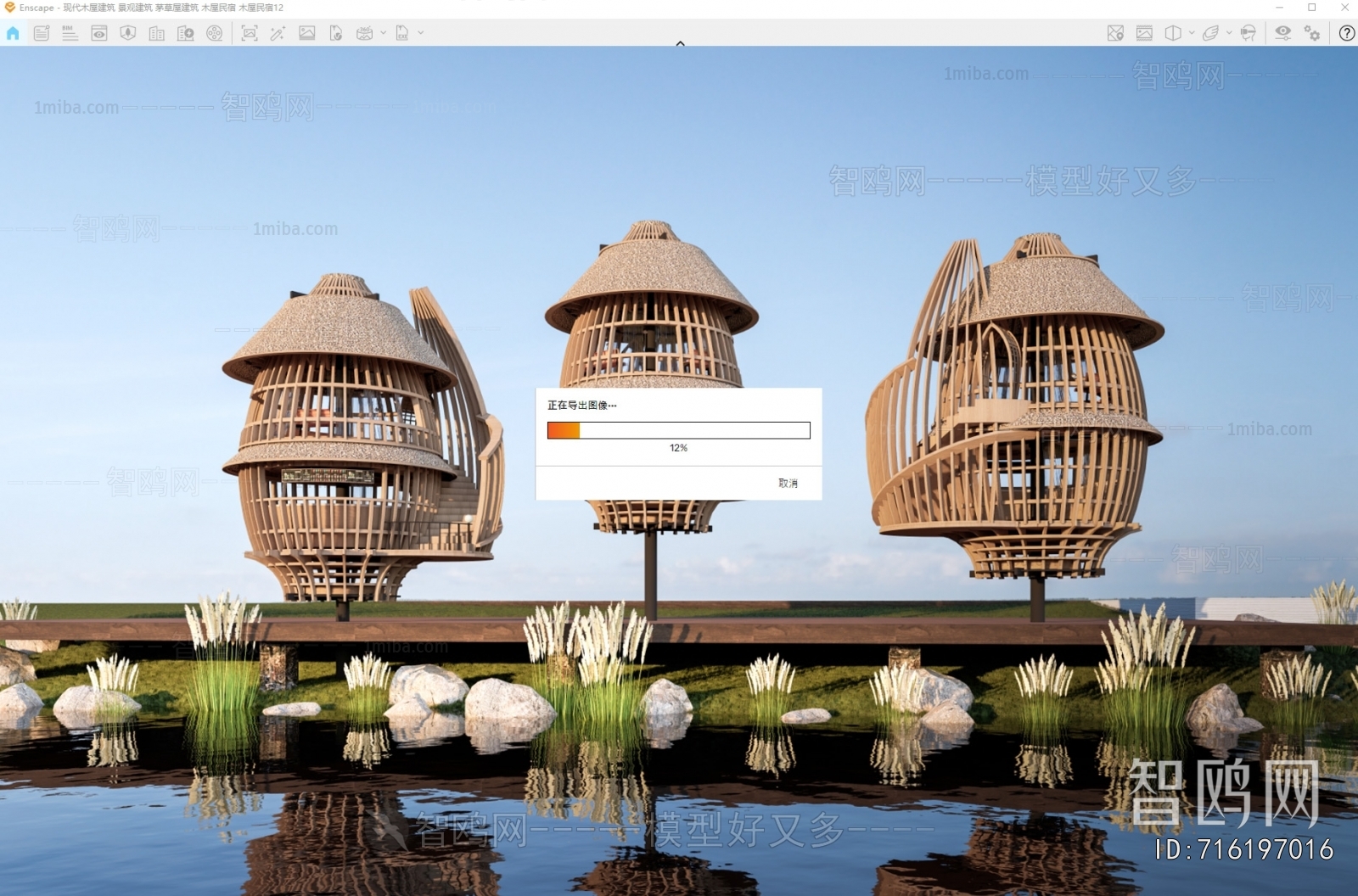Expand the EXE export dropdown arrow
1358x896 pixels.
(420, 33)
